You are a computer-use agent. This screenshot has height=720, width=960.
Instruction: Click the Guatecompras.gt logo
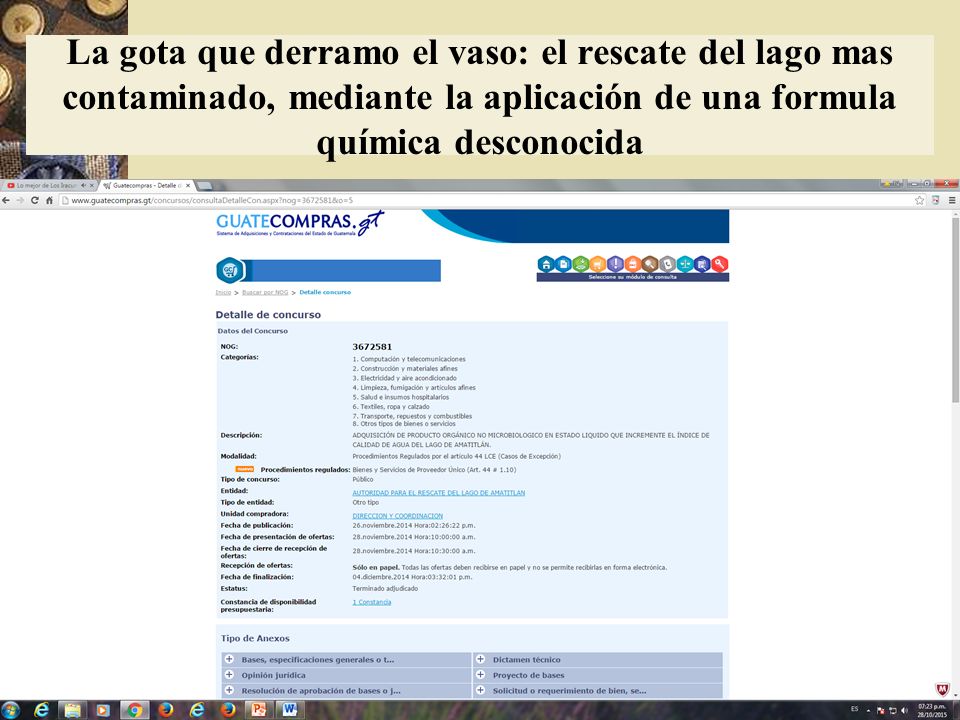click(300, 223)
